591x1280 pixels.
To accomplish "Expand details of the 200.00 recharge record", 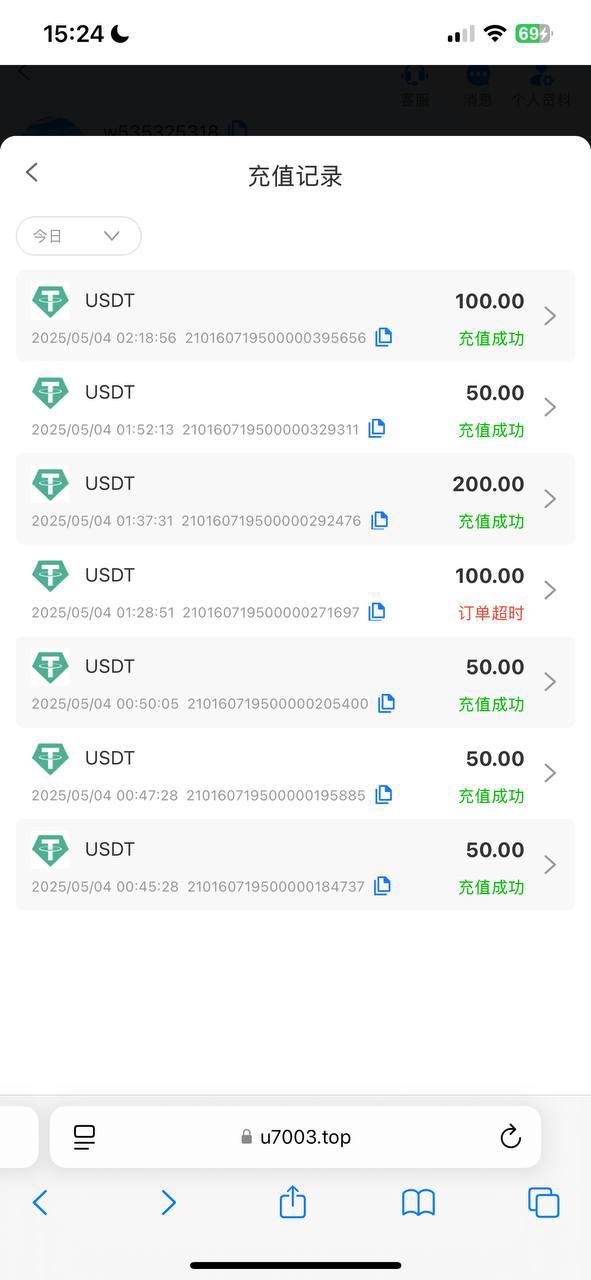I will tap(549, 498).
